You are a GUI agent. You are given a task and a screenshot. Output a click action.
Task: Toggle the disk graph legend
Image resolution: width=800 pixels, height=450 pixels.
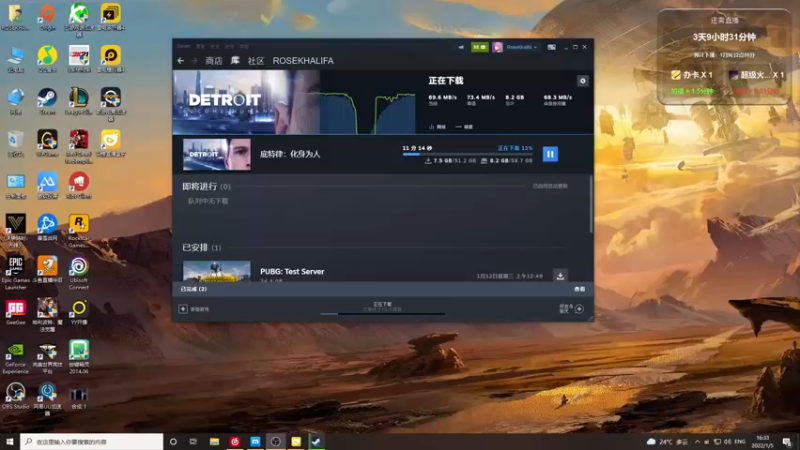click(464, 127)
